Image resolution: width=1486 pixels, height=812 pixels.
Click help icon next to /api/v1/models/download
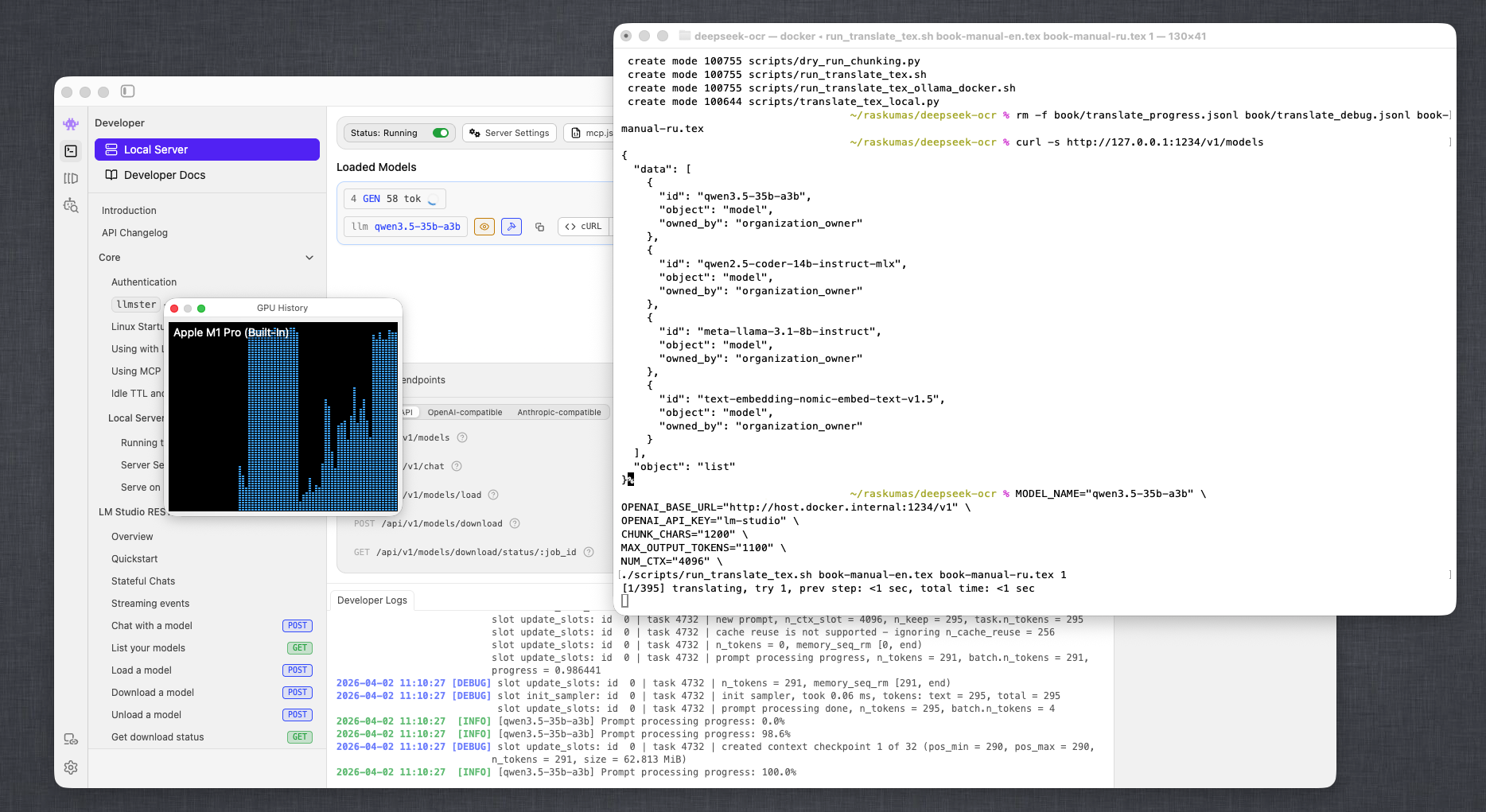pyautogui.click(x=515, y=523)
